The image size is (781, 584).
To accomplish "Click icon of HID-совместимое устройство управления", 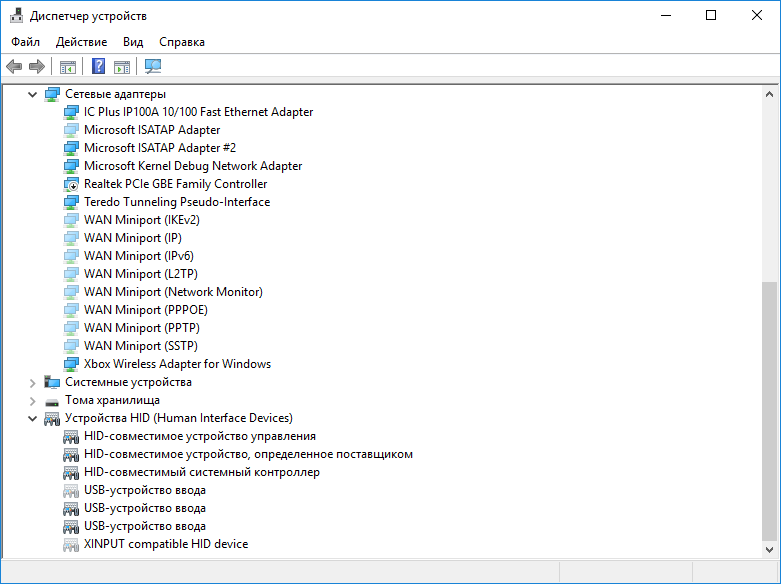I will 71,437.
